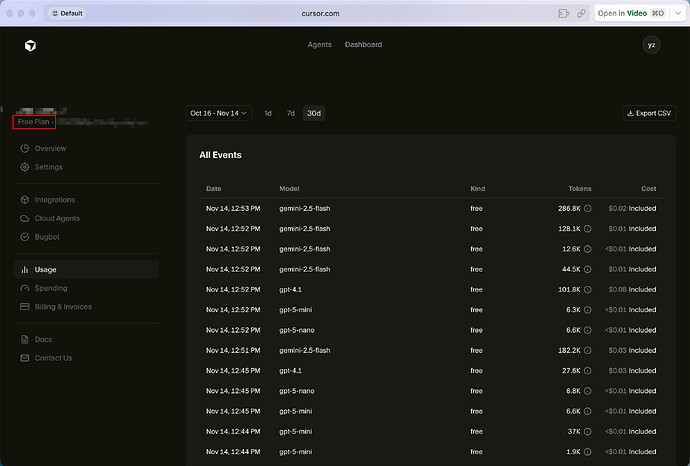The height and width of the screenshot is (466, 690).
Task: Click the Billing & Invoices card icon
Action: tap(25, 307)
